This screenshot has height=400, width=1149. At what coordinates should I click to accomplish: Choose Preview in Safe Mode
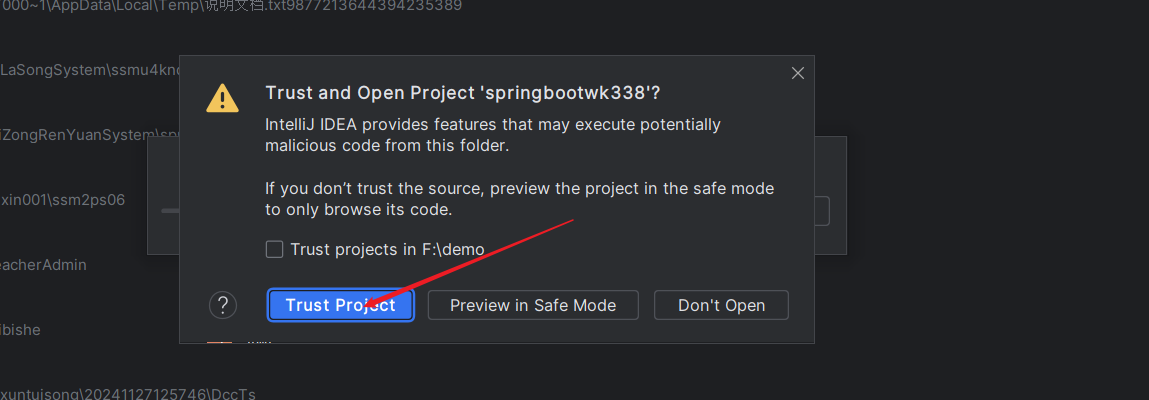tap(533, 305)
